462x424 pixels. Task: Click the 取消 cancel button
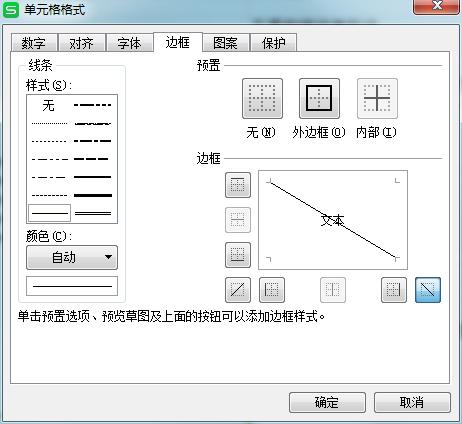coord(412,402)
